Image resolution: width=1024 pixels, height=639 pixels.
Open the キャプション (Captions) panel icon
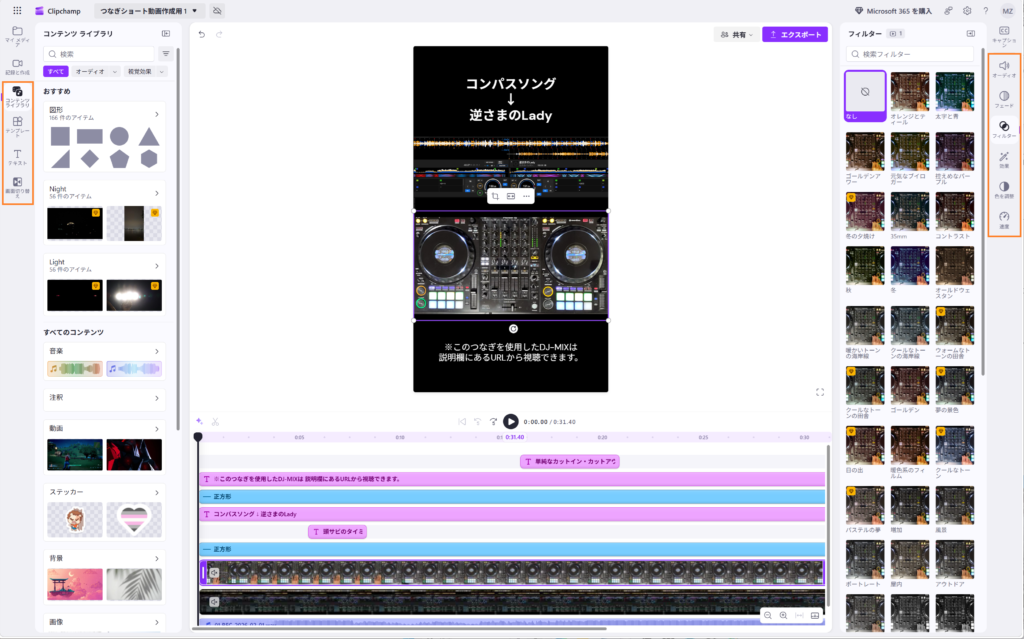[x=1004, y=34]
